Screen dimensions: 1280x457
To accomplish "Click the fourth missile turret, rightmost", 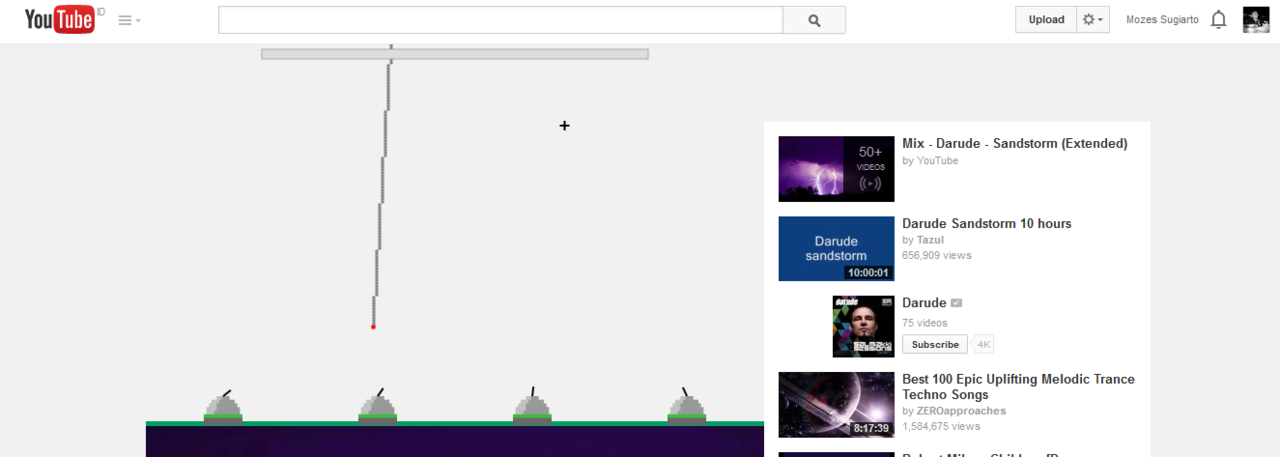I will [687, 407].
